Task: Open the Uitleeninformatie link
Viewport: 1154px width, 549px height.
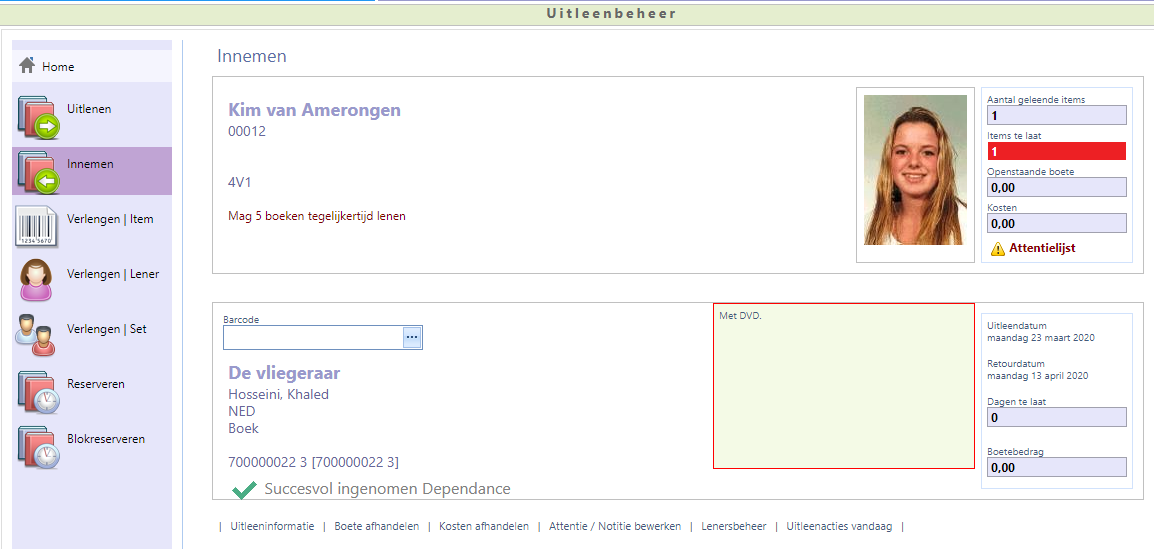Action: [x=272, y=526]
